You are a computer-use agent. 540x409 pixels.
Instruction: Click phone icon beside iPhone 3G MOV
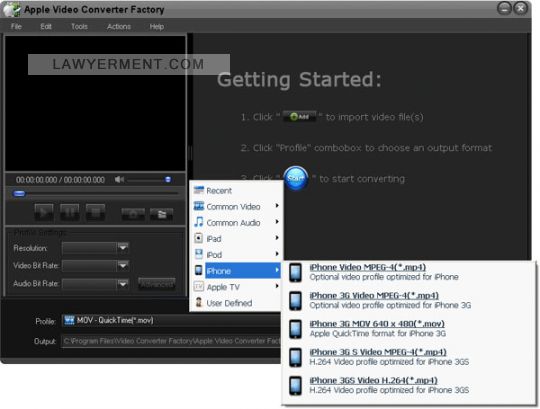(x=295, y=329)
